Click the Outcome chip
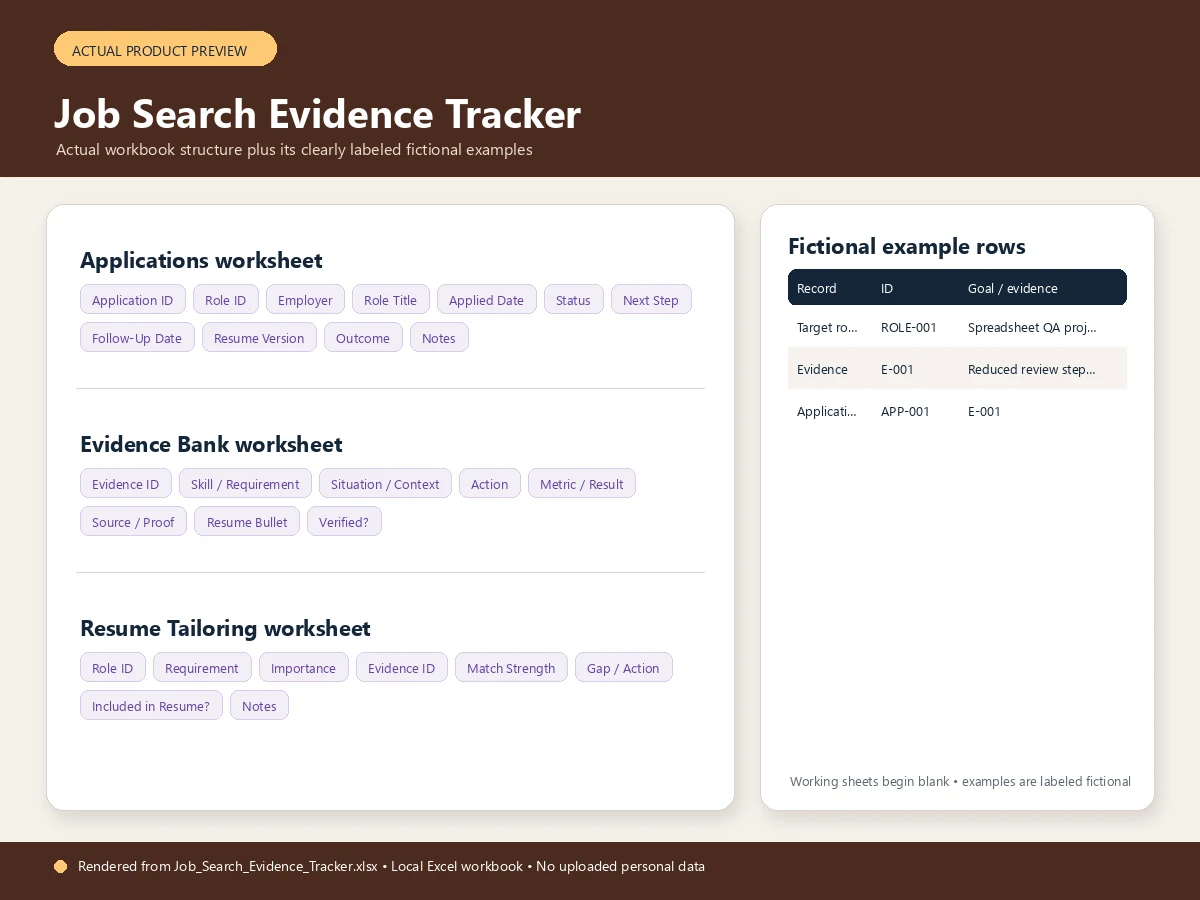Image resolution: width=1200 pixels, height=900 pixels. 363,338
